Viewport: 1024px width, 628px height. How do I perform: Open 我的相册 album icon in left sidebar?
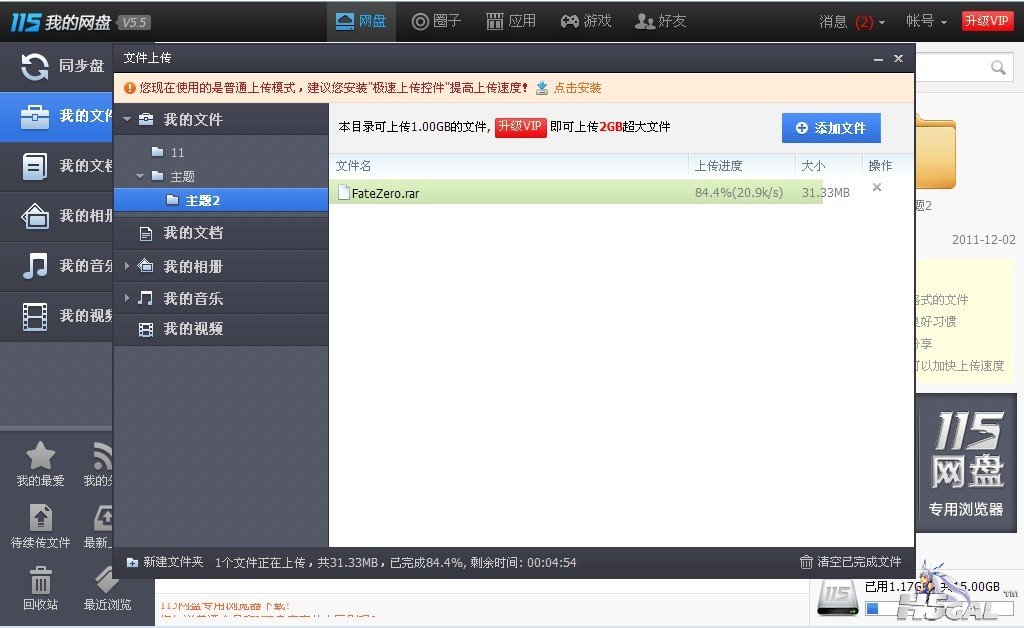(35, 216)
